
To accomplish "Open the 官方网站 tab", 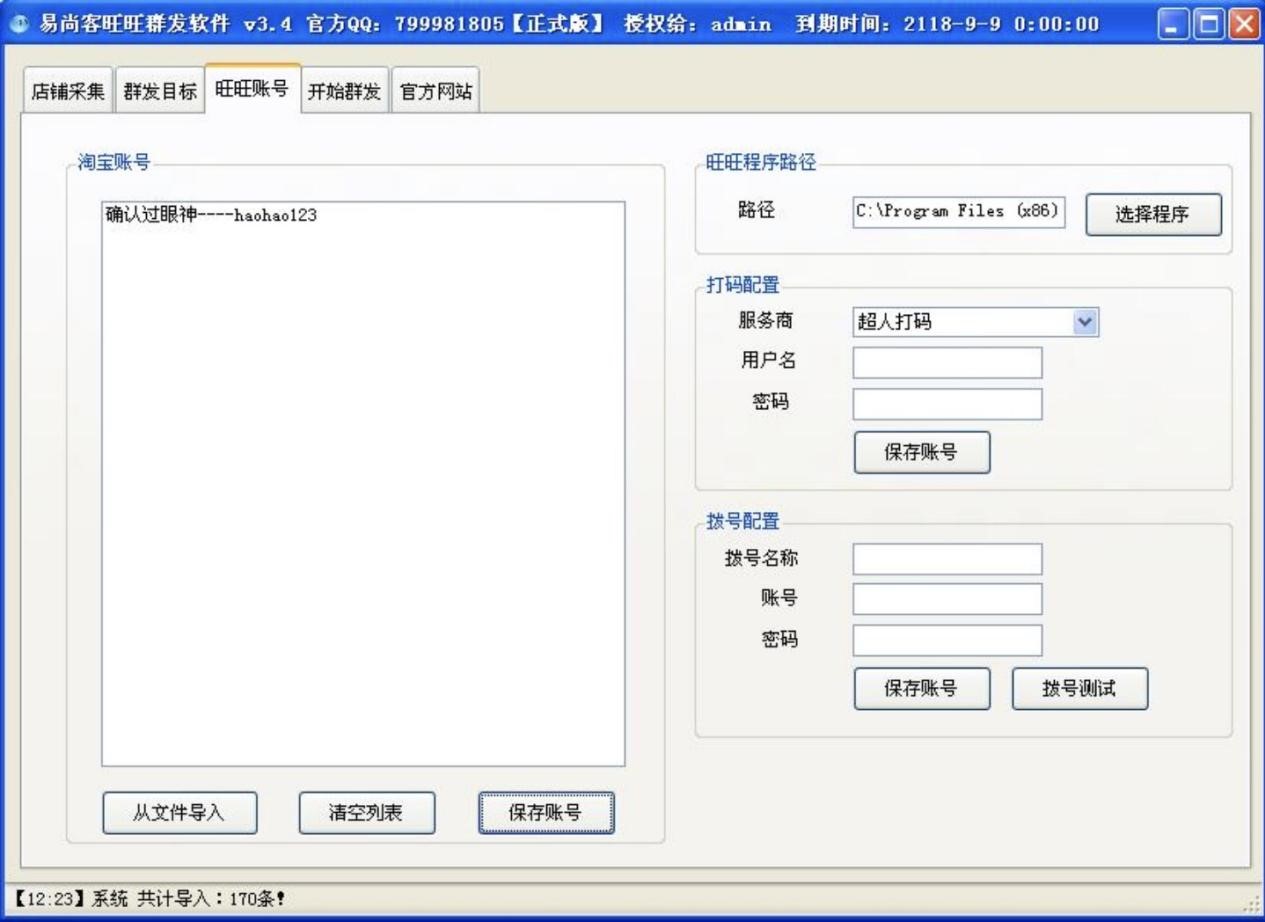I will pos(435,92).
